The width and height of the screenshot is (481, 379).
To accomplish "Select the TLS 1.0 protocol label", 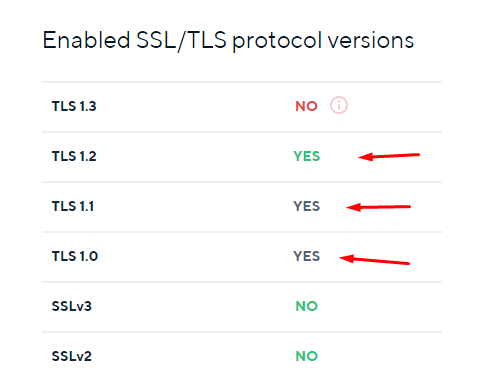I will [75, 256].
